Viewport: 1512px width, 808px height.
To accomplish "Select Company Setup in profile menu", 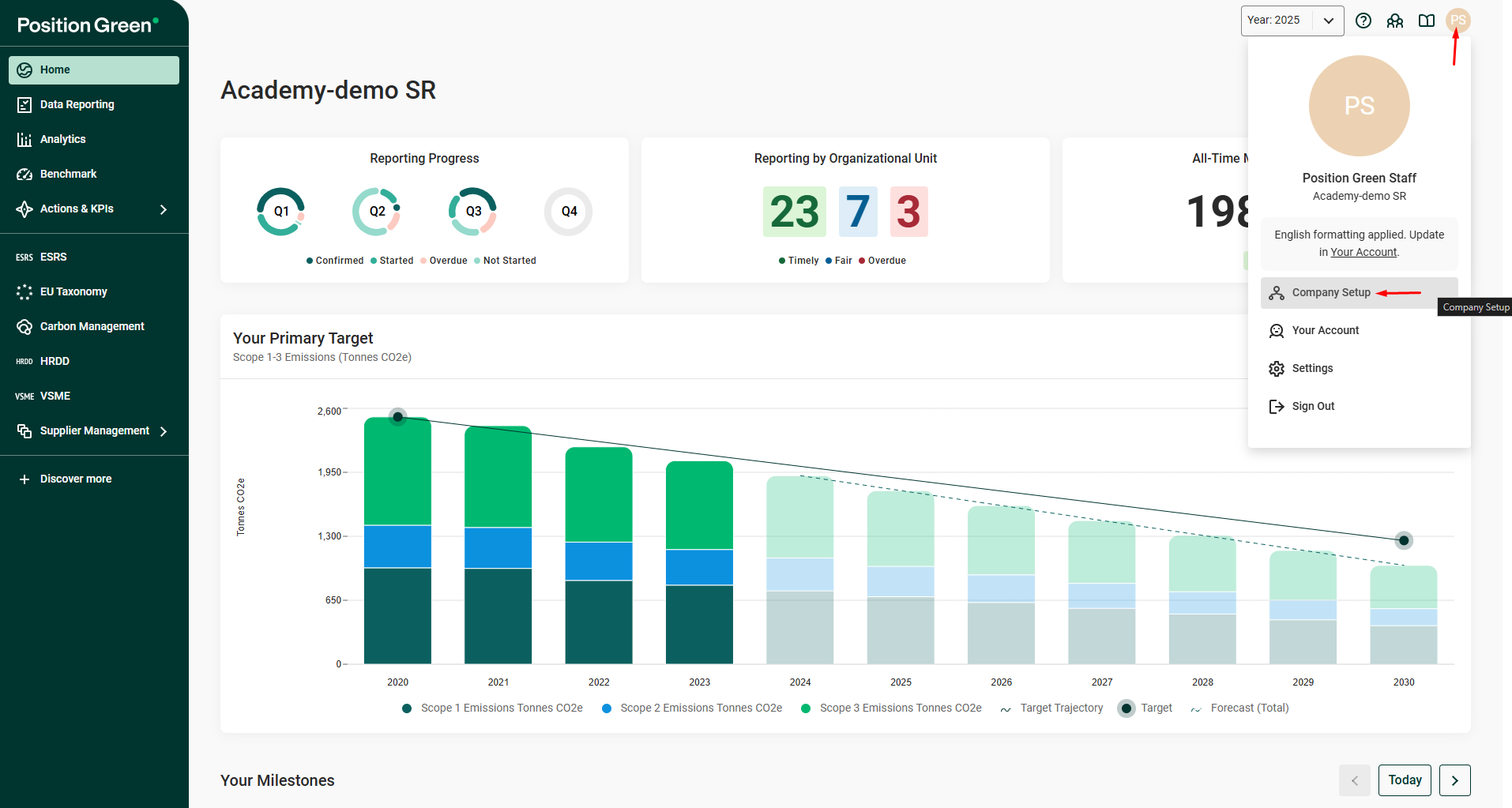I will (x=1331, y=293).
